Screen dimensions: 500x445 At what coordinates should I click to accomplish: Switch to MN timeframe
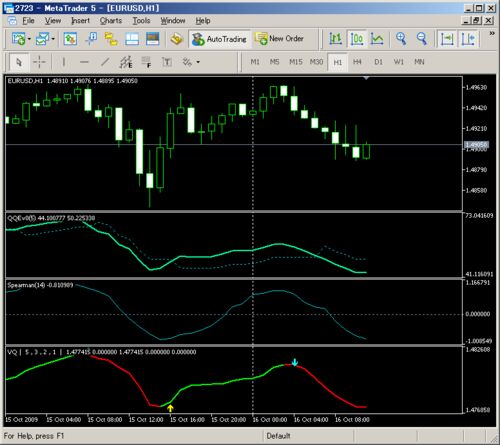pyautogui.click(x=419, y=62)
